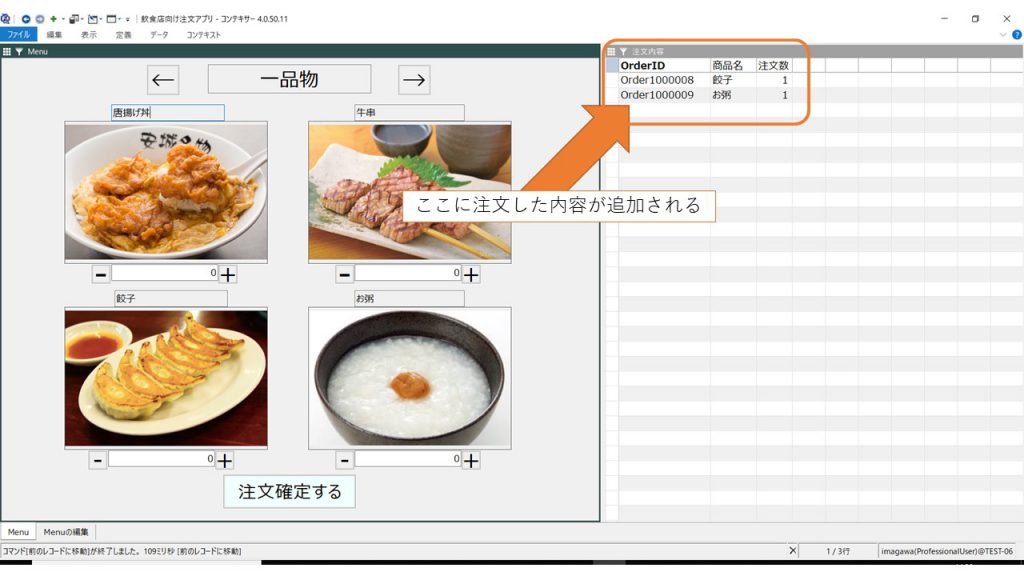Increase 唐揚げ丼 quantity with plus button
The height and width of the screenshot is (576, 1024).
(228, 274)
